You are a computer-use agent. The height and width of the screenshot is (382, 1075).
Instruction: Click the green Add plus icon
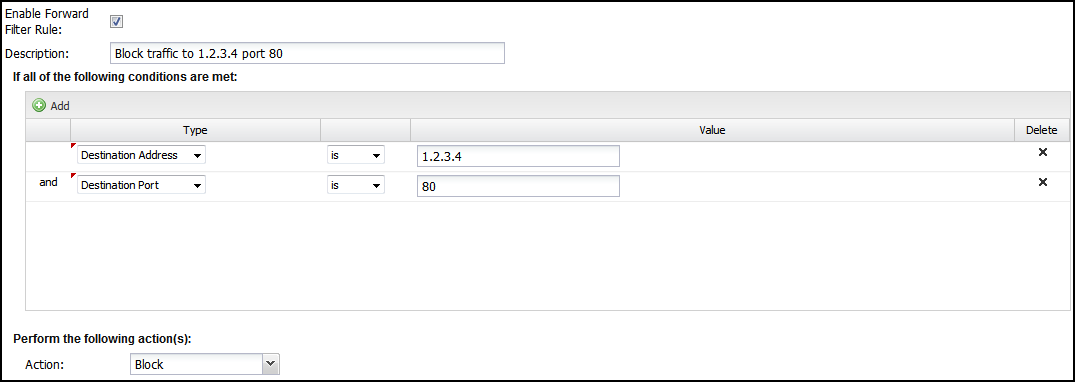click(39, 106)
